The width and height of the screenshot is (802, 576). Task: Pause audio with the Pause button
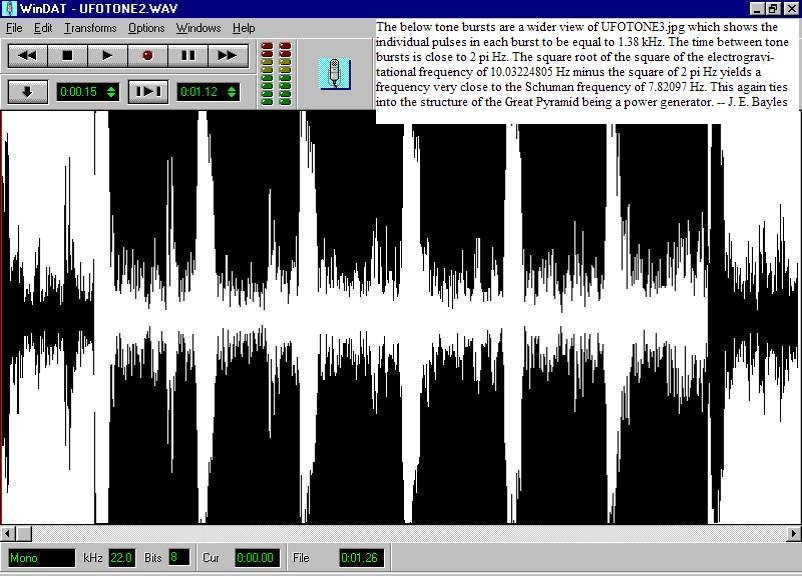pos(188,56)
